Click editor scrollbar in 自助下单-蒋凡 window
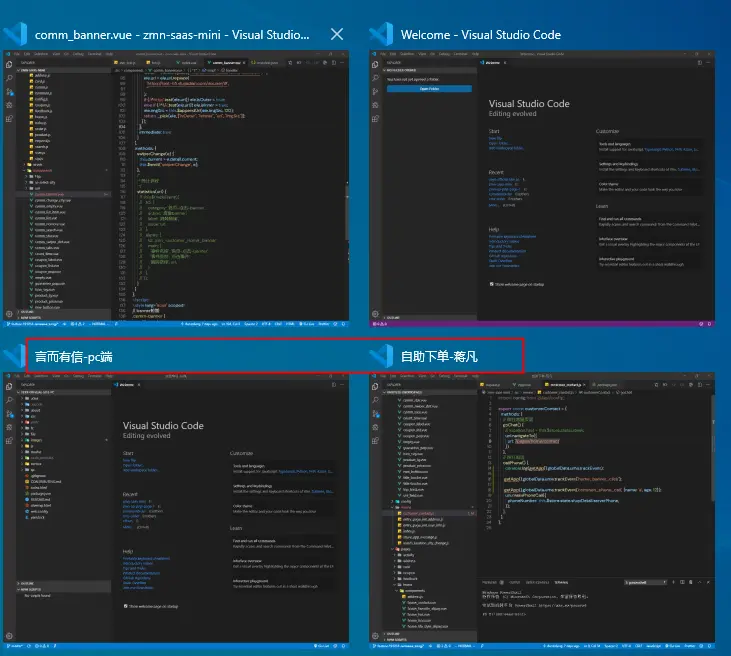This screenshot has height=656, width=731. 712,448
